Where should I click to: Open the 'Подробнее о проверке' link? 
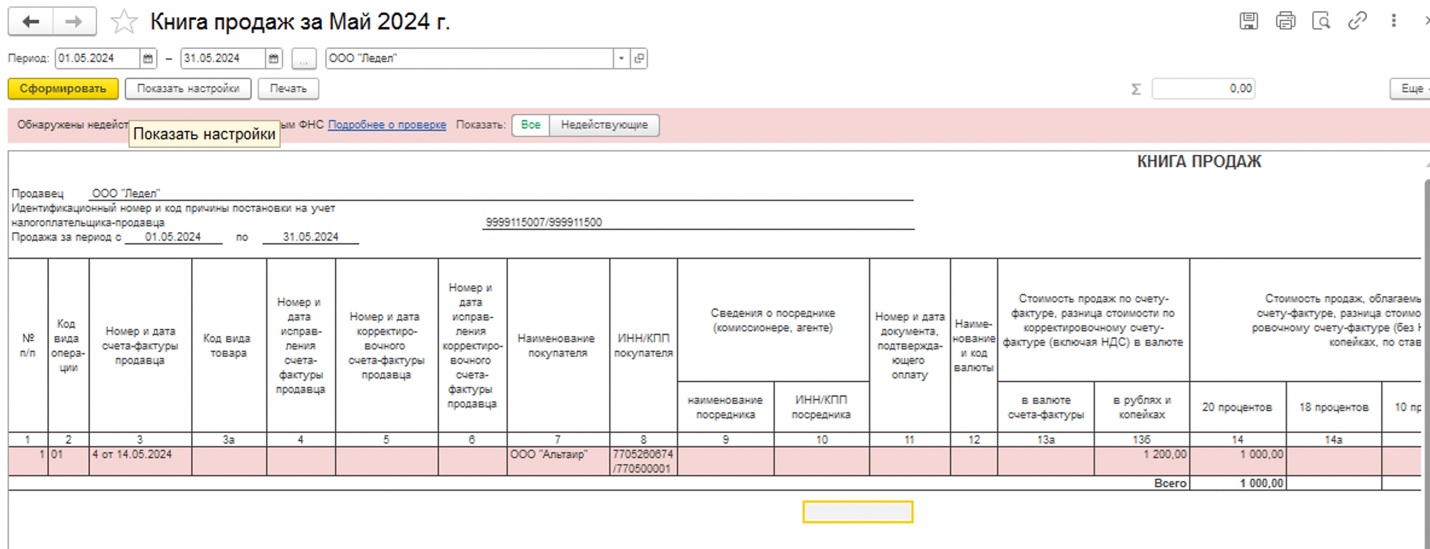pos(387,125)
